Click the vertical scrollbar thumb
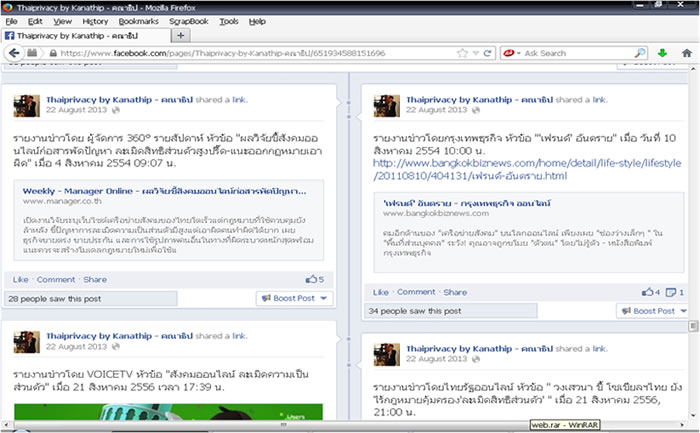This screenshot has height=433, width=700. tap(693, 326)
